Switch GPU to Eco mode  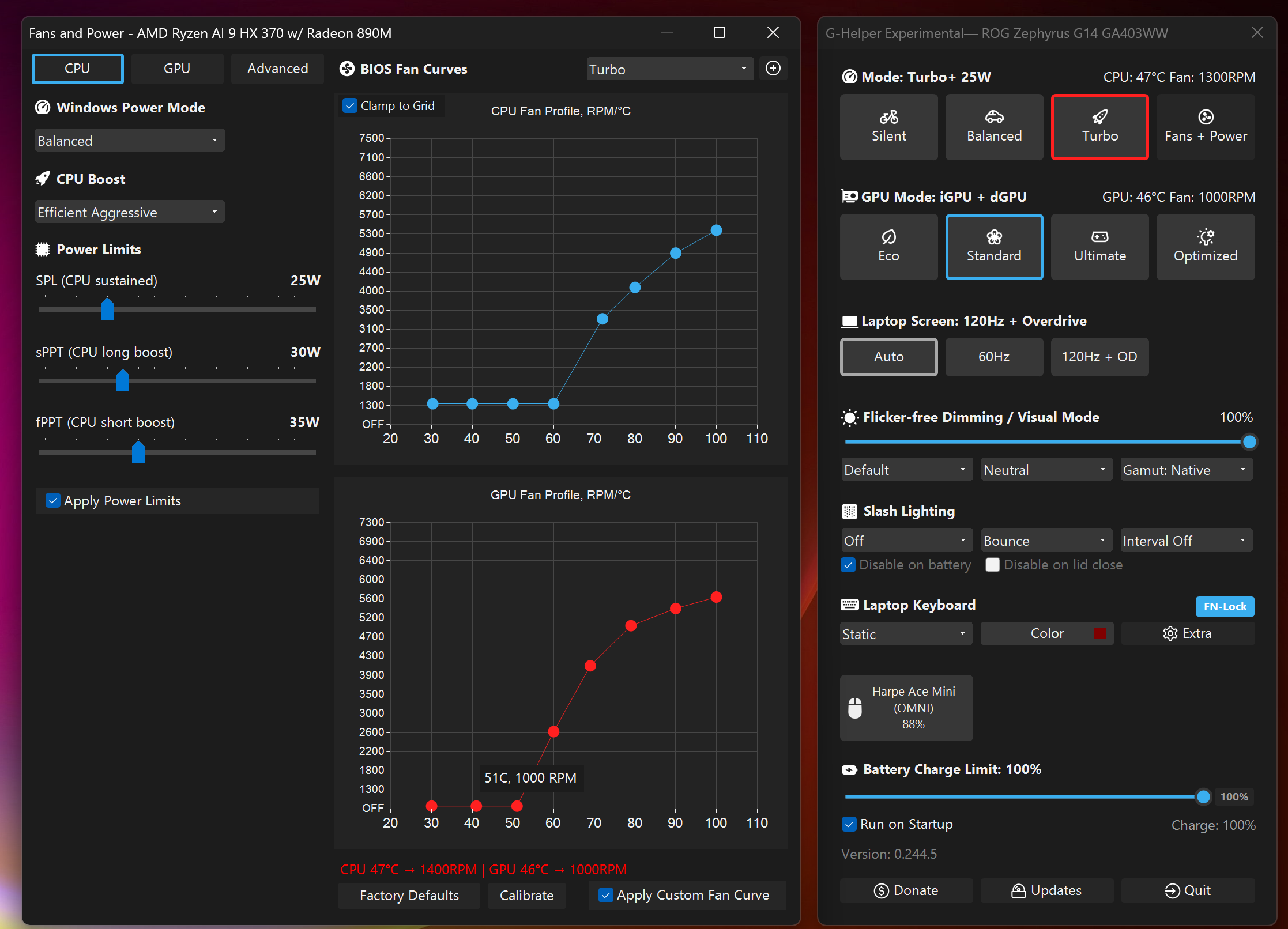(888, 247)
